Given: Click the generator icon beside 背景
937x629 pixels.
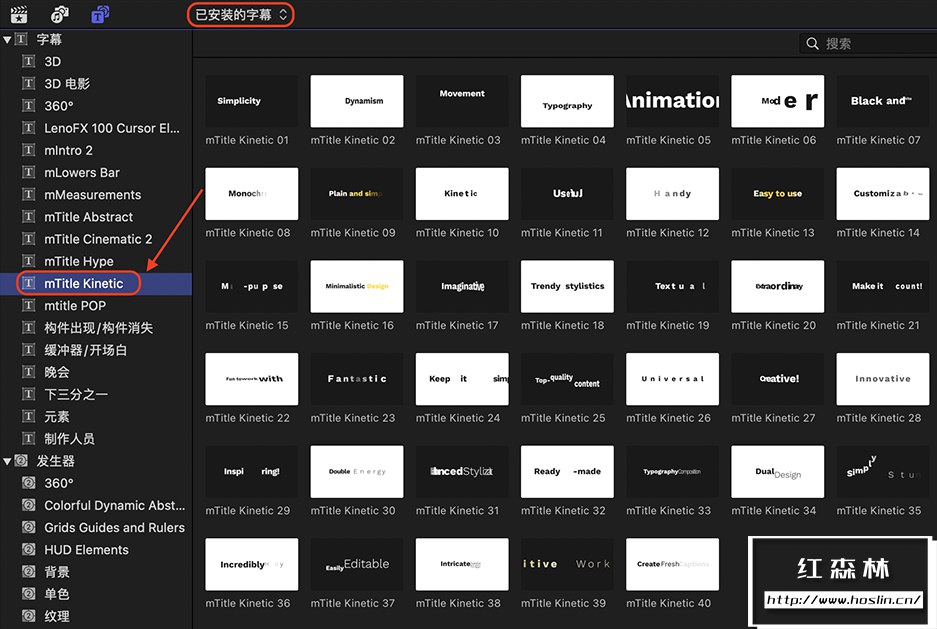Looking at the screenshot, I should click(x=28, y=571).
